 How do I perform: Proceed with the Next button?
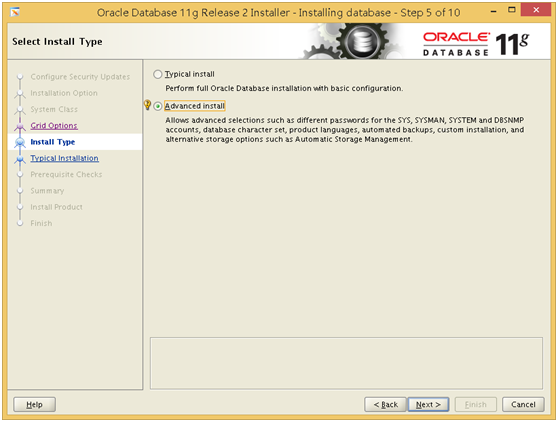[x=428, y=405]
